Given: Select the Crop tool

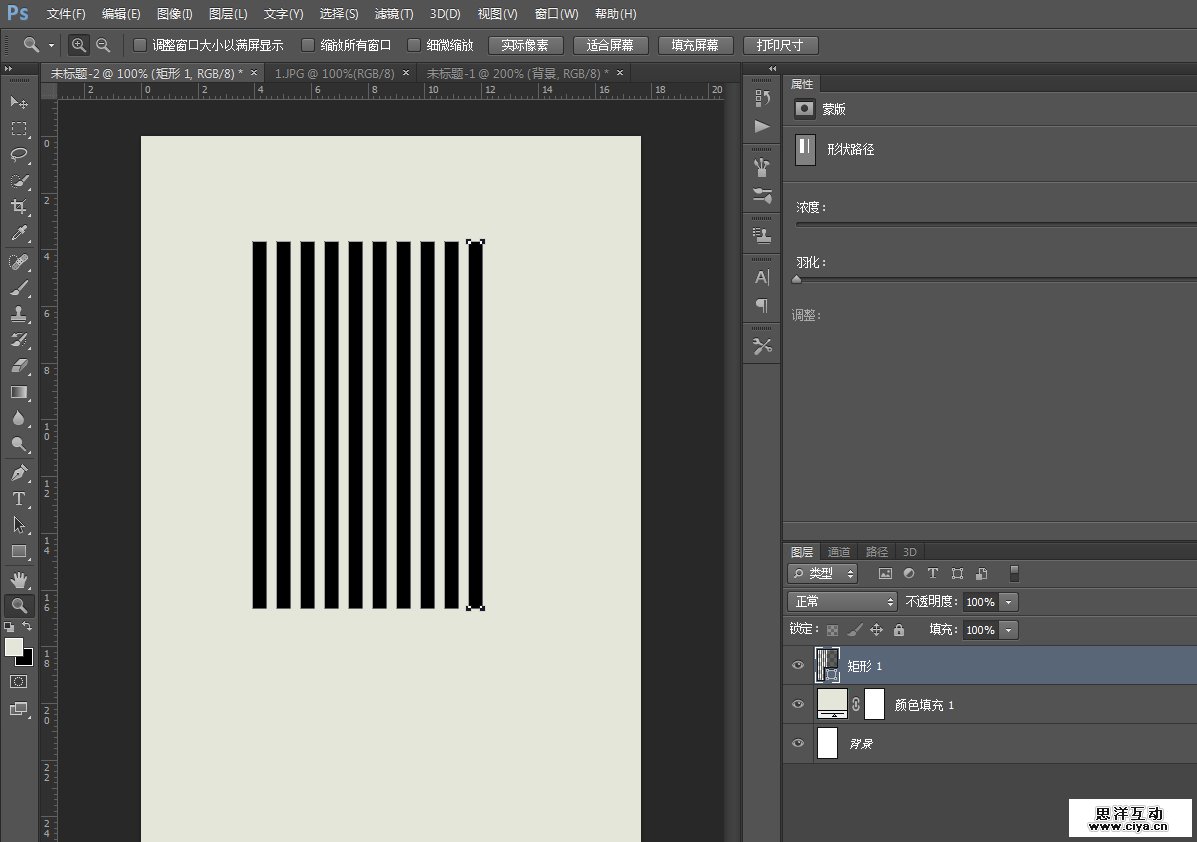Looking at the screenshot, I should [x=19, y=207].
